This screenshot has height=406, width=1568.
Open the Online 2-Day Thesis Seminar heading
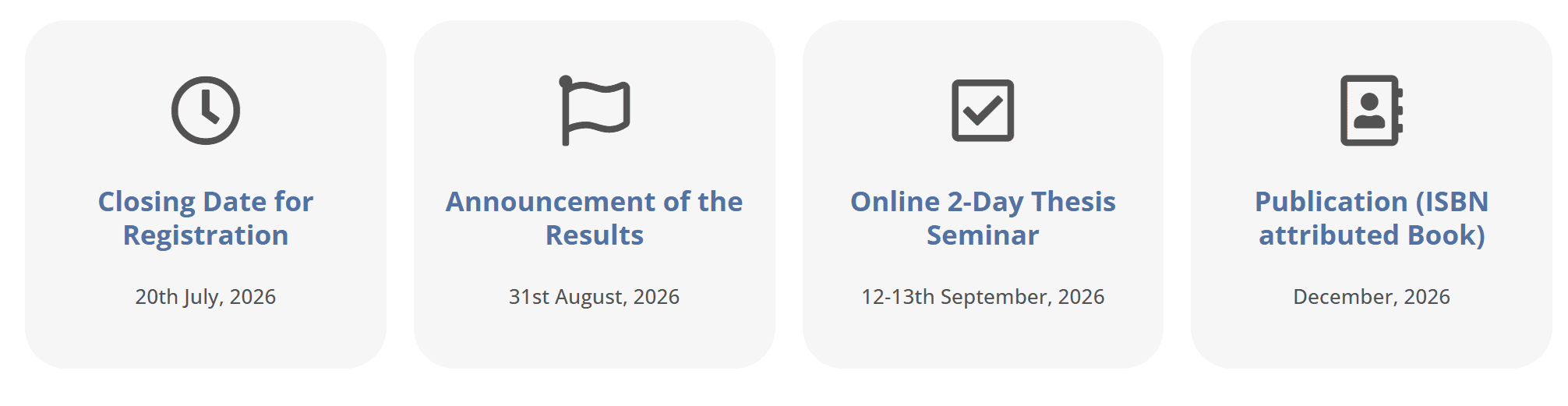[x=983, y=218]
